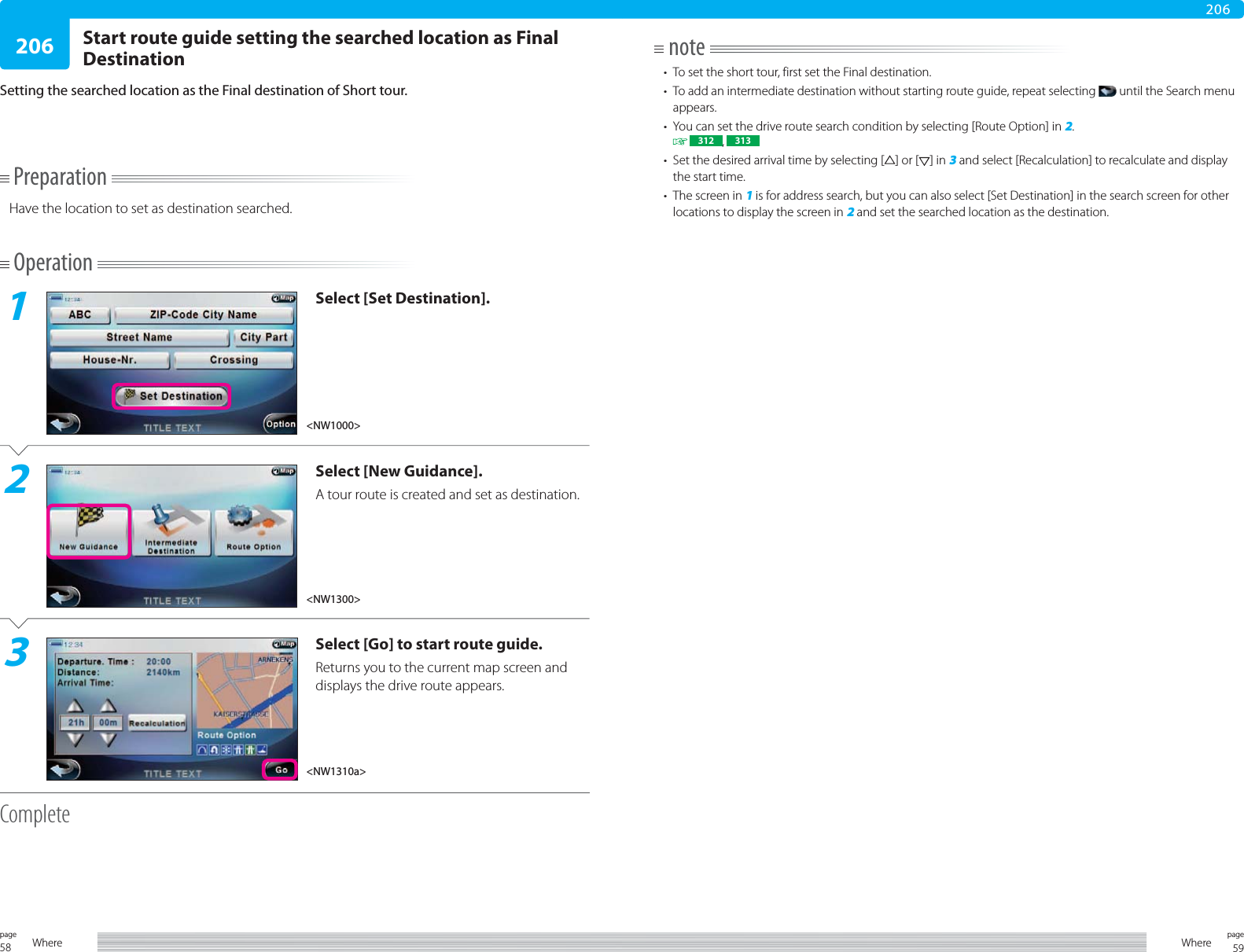The width and height of the screenshot is (1244, 952).
Task: Click the distance value 2140km
Action: pyautogui.click(x=164, y=672)
